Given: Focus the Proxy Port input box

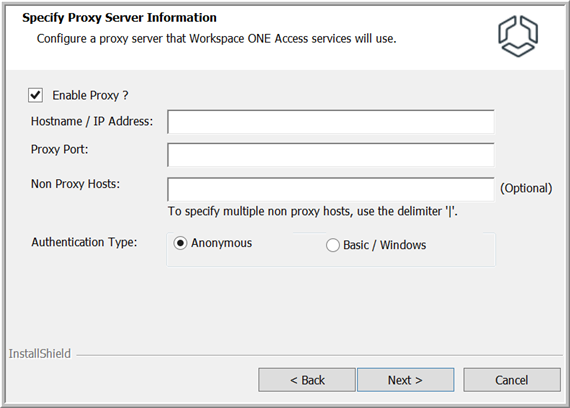Looking at the screenshot, I should [330, 155].
